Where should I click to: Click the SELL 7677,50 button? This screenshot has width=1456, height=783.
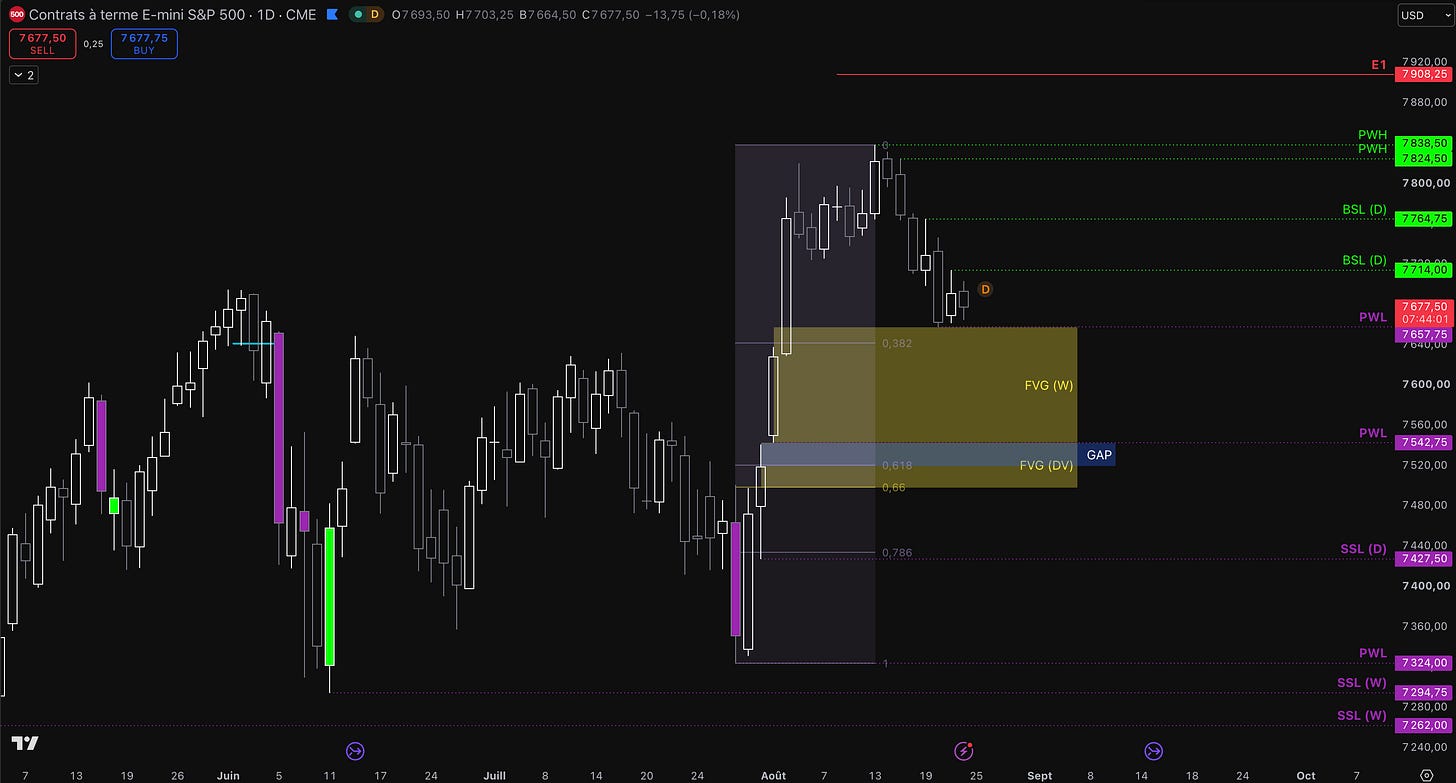42,43
